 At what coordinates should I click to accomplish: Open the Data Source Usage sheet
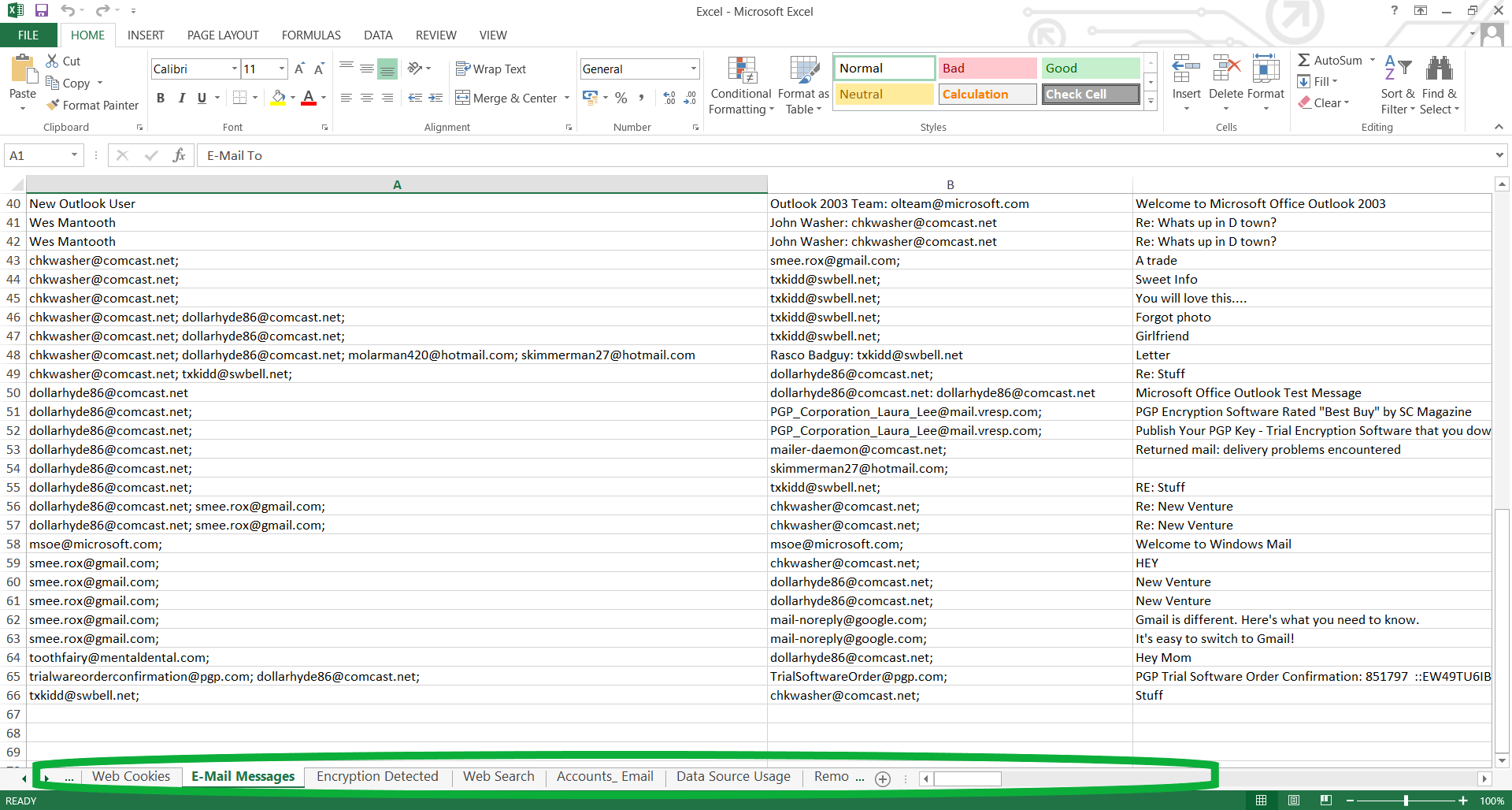tap(733, 776)
